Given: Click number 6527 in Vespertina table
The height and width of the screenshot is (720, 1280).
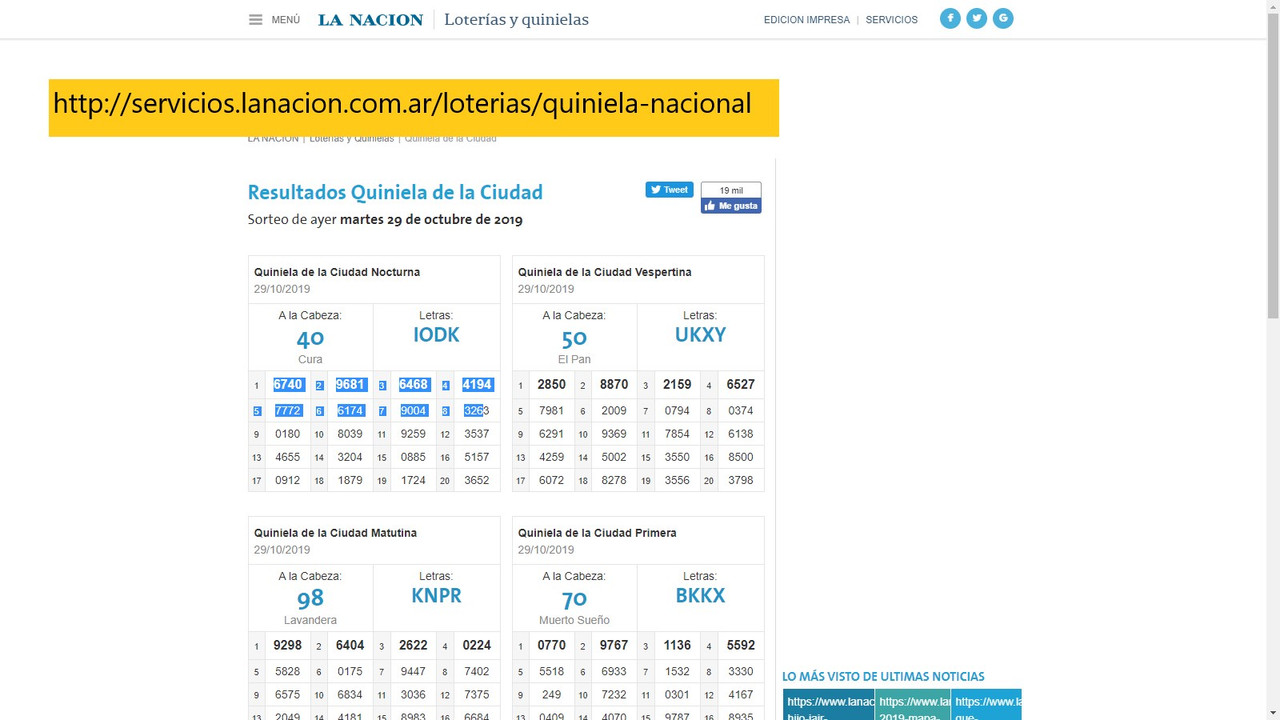Looking at the screenshot, I should [x=741, y=384].
